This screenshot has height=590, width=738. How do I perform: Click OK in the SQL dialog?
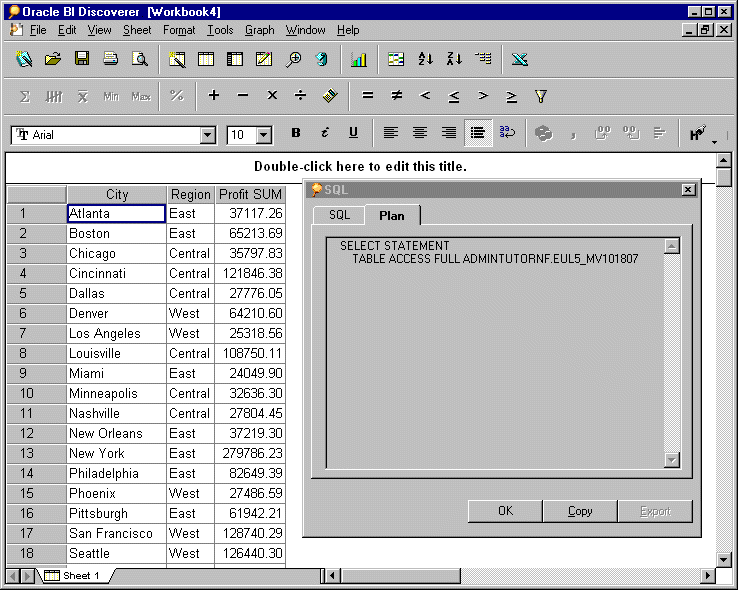click(505, 511)
